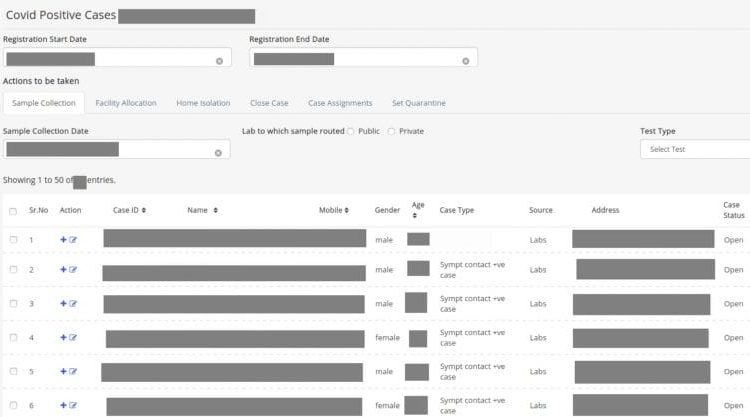The height and width of the screenshot is (417, 750).
Task: Open the Facility Allocation tab
Action: (x=126, y=103)
